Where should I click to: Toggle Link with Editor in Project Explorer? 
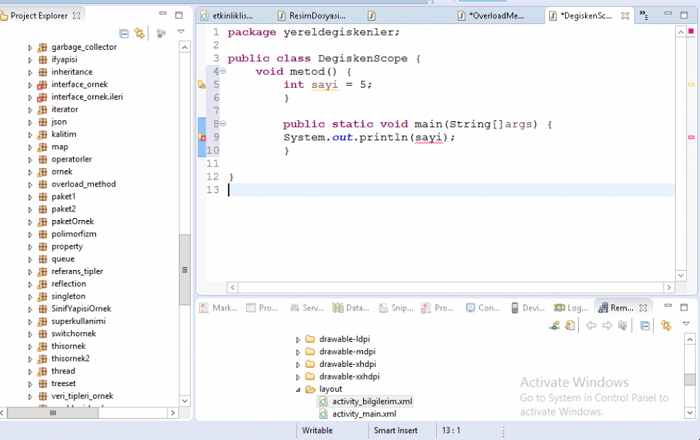pos(140,33)
